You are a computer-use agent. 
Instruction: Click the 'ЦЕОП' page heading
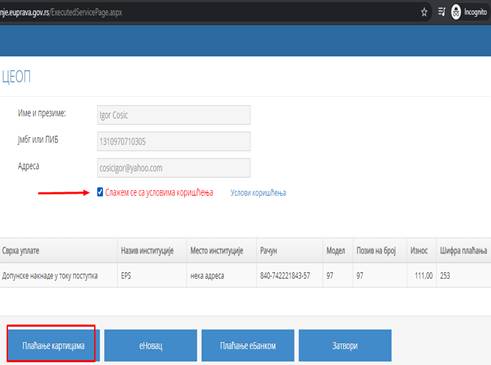(16, 77)
